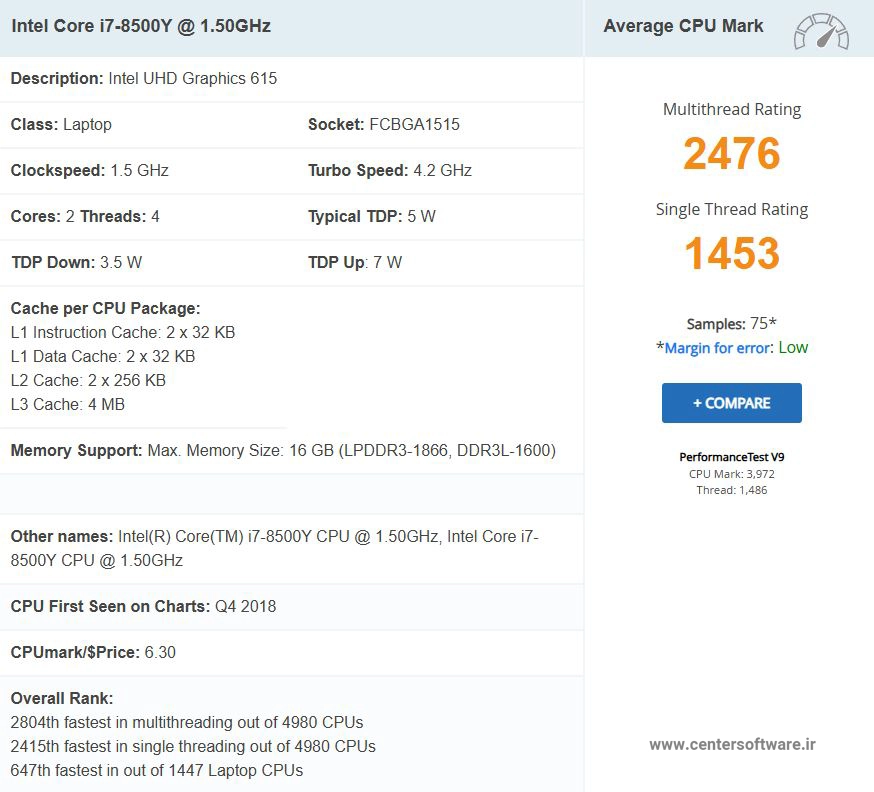Select multithread rating value 2476
This screenshot has width=874, height=792.
[x=731, y=153]
